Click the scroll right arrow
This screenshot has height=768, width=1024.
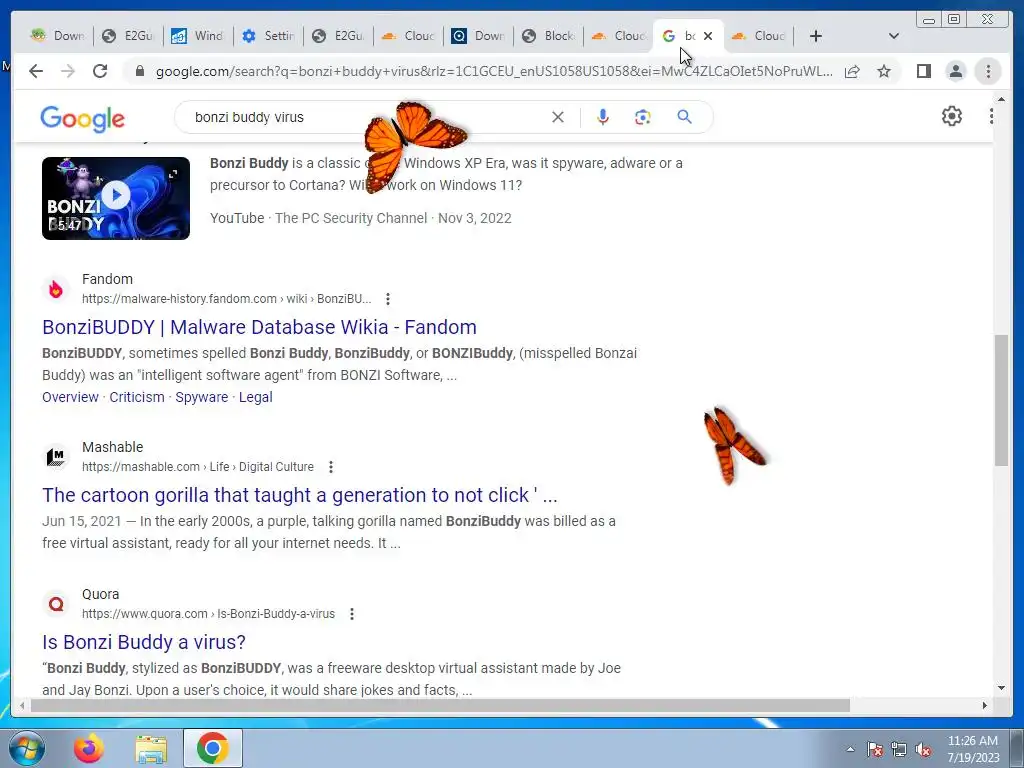985,705
